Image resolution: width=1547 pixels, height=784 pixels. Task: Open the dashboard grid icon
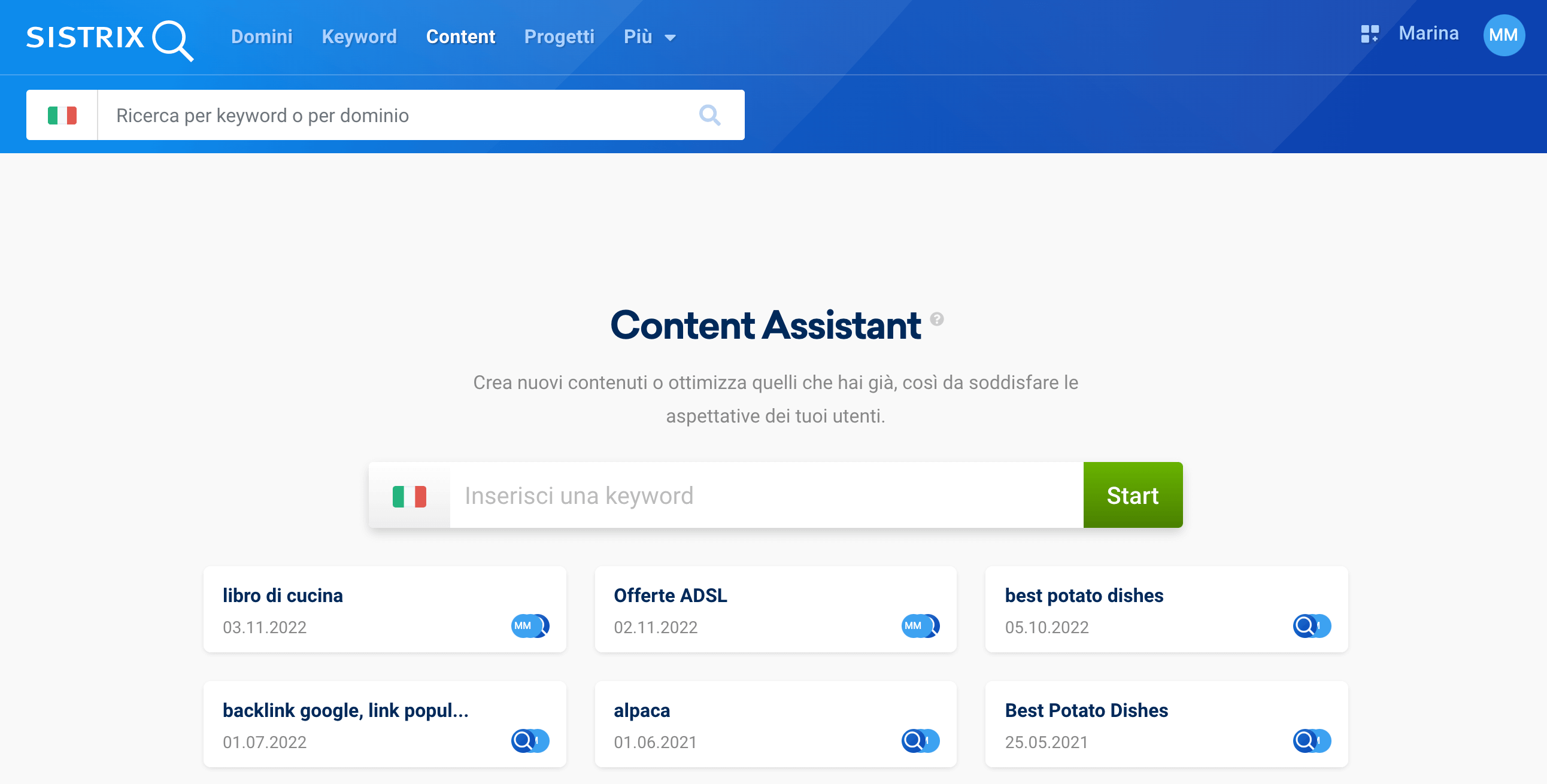point(1369,34)
